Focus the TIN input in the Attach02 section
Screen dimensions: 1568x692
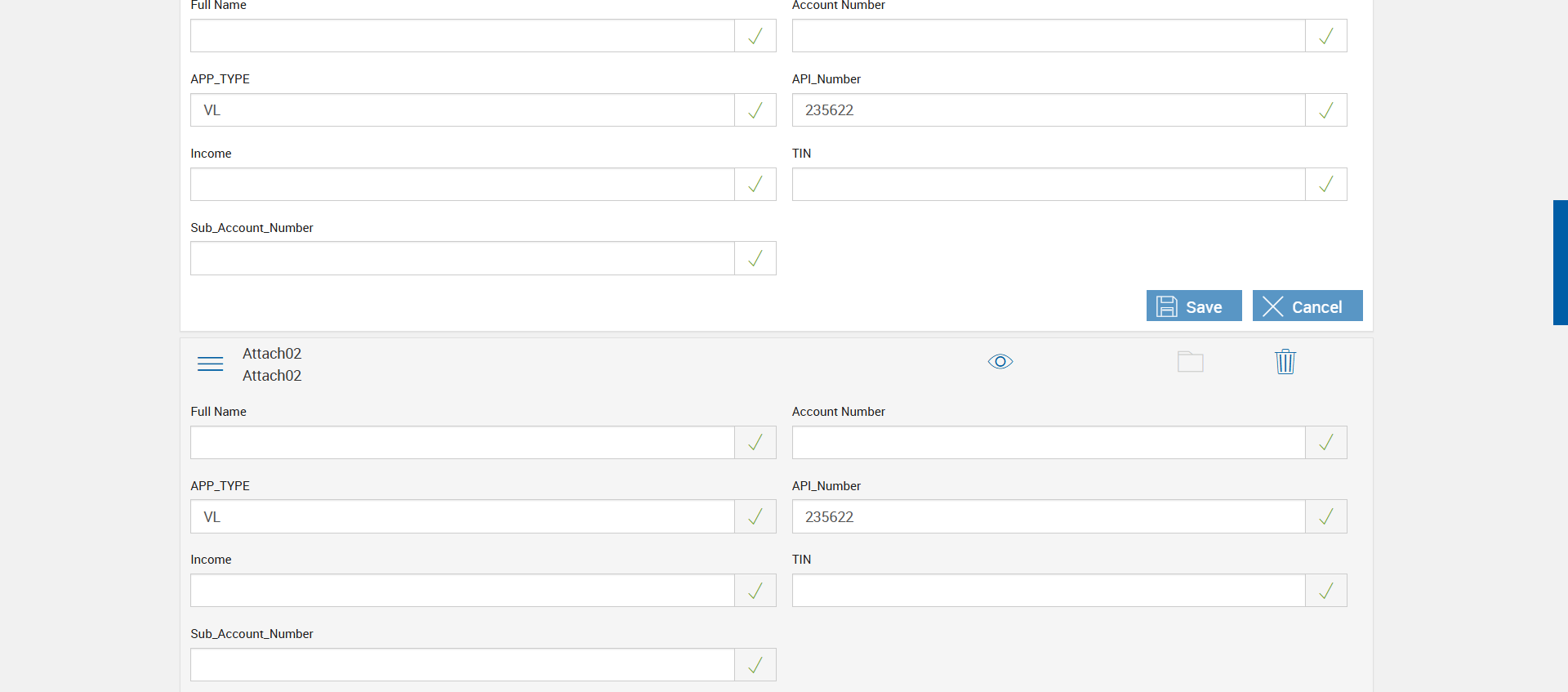point(1049,591)
